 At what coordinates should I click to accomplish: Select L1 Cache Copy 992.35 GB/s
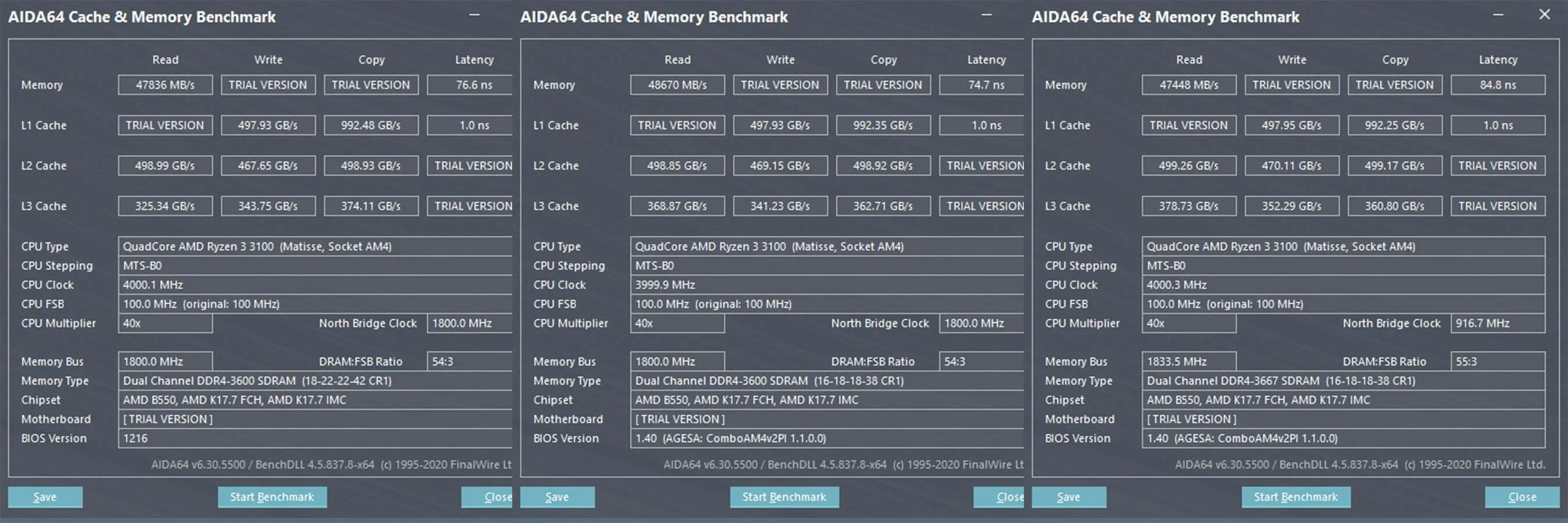[883, 125]
